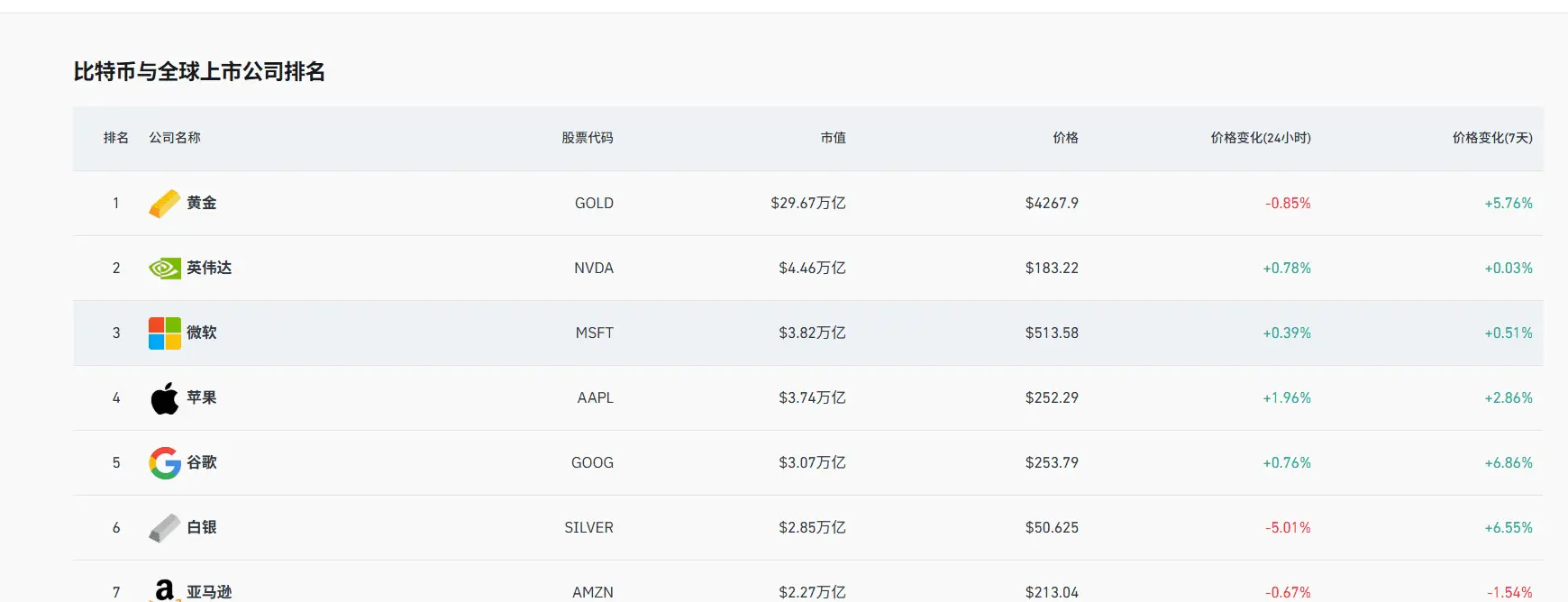Click the +0.03% 7-day change
Screen dimensions: 1568x602
pyautogui.click(x=1509, y=269)
